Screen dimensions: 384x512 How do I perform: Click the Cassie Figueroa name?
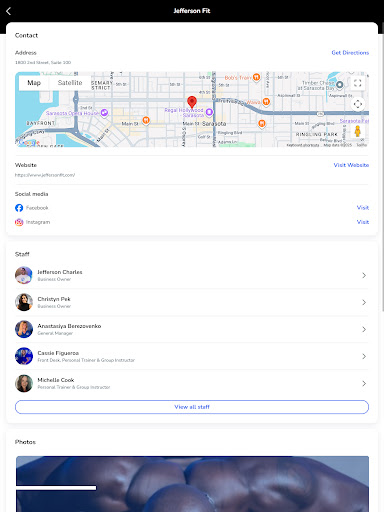(58, 353)
